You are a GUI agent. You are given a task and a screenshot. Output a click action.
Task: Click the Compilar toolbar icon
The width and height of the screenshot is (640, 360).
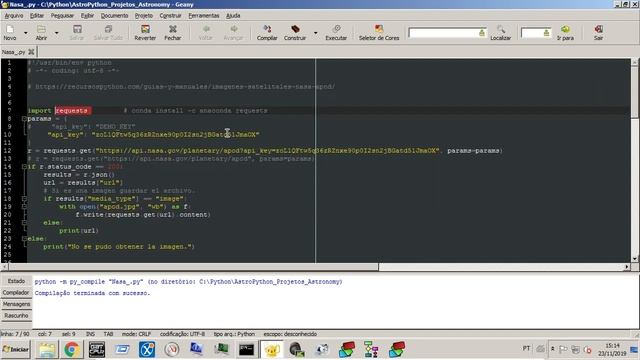267,32
